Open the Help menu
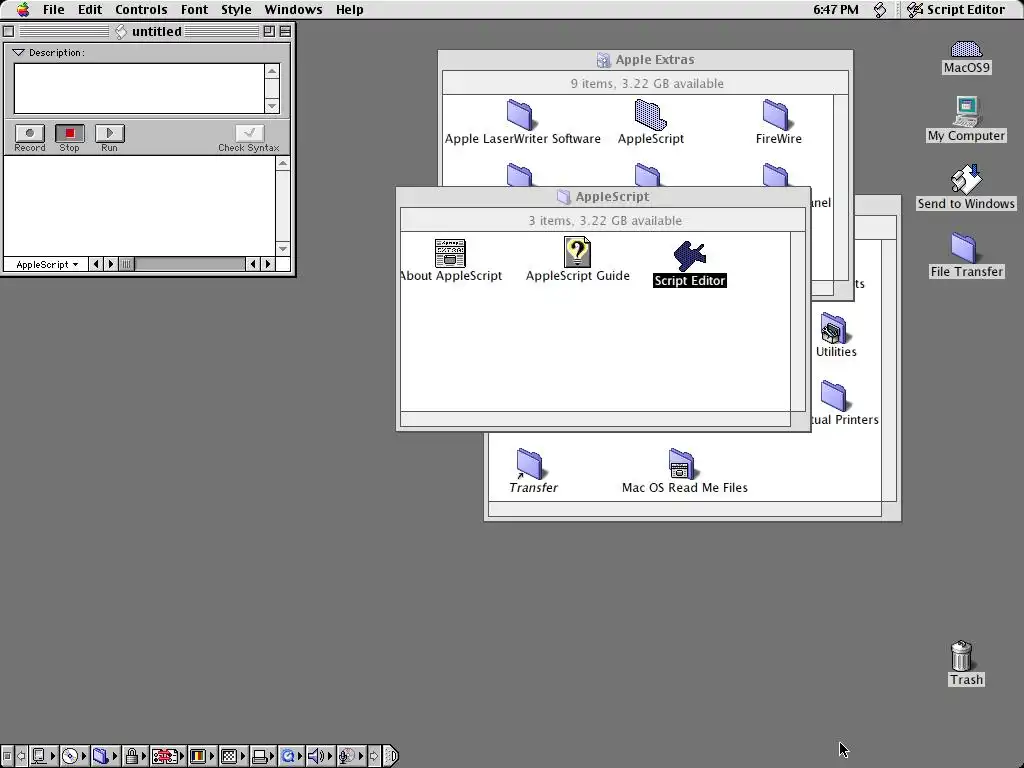Image resolution: width=1024 pixels, height=768 pixels. click(349, 10)
